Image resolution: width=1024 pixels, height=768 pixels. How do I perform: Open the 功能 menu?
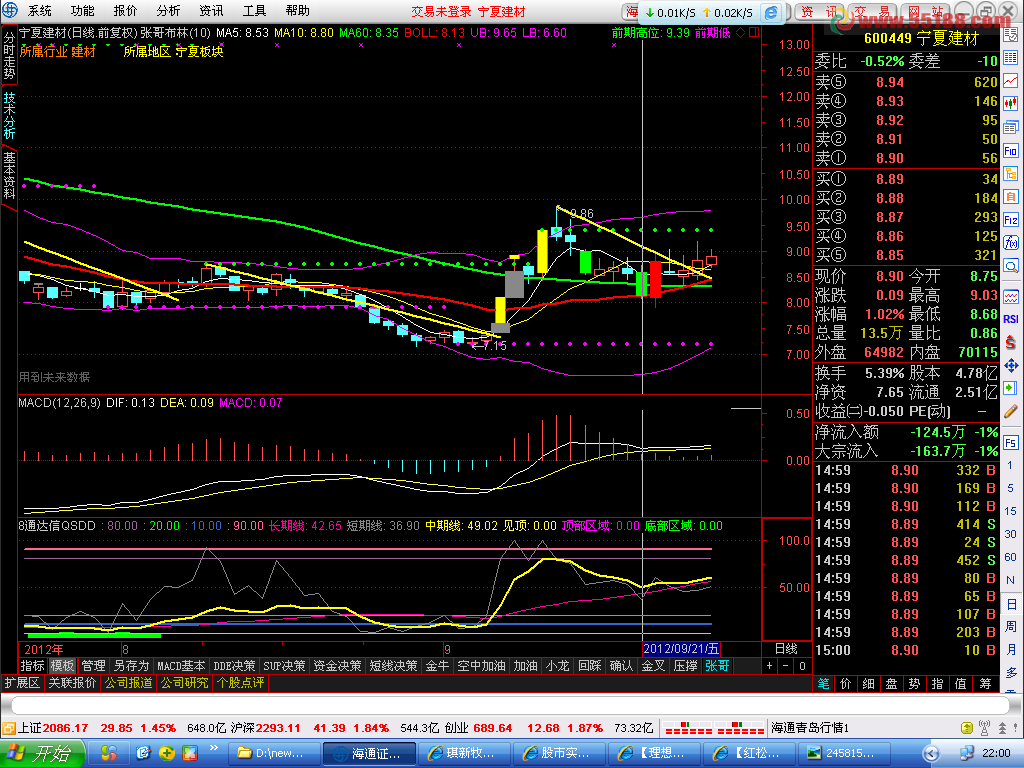(x=82, y=10)
